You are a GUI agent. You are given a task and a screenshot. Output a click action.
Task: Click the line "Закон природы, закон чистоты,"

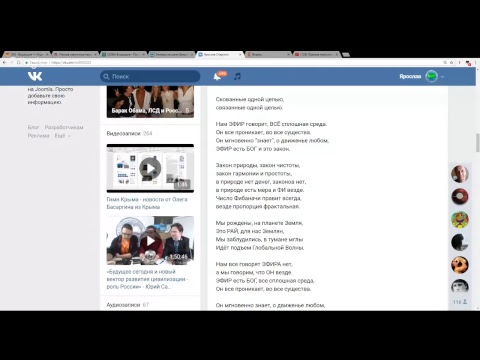coord(258,165)
